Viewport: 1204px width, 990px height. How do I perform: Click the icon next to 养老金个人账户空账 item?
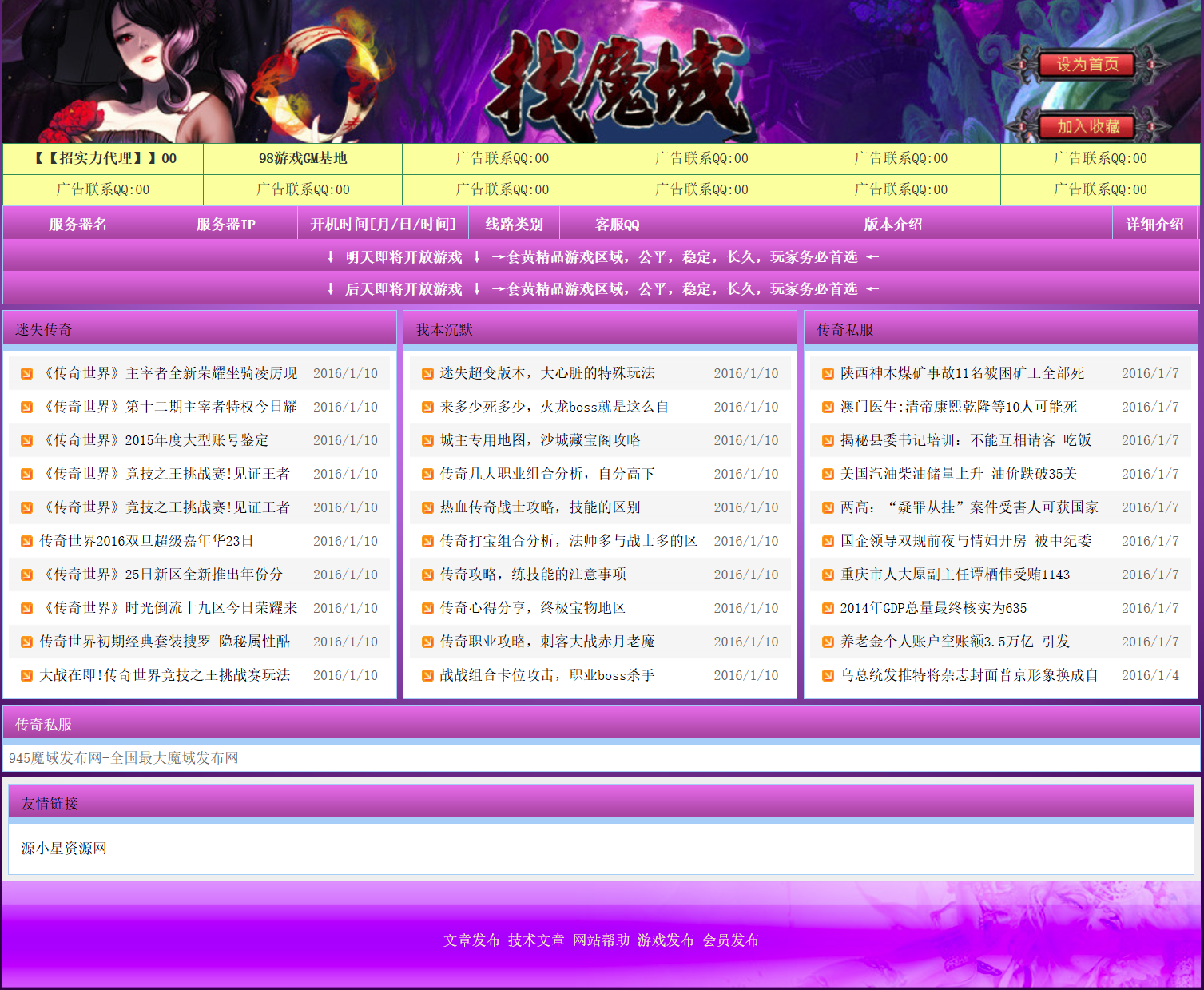pos(827,642)
